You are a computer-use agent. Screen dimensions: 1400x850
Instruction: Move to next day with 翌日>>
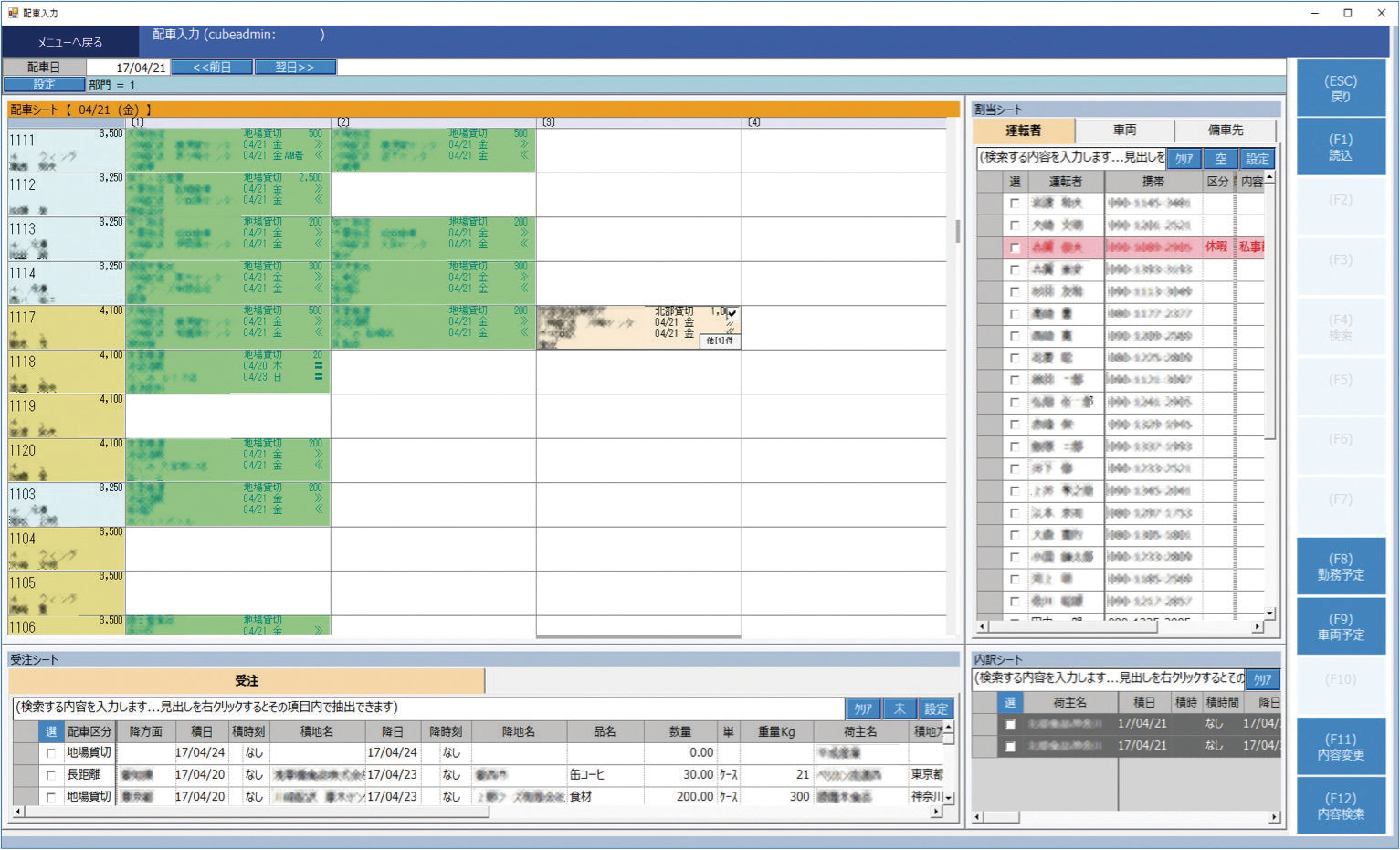pyautogui.click(x=295, y=68)
